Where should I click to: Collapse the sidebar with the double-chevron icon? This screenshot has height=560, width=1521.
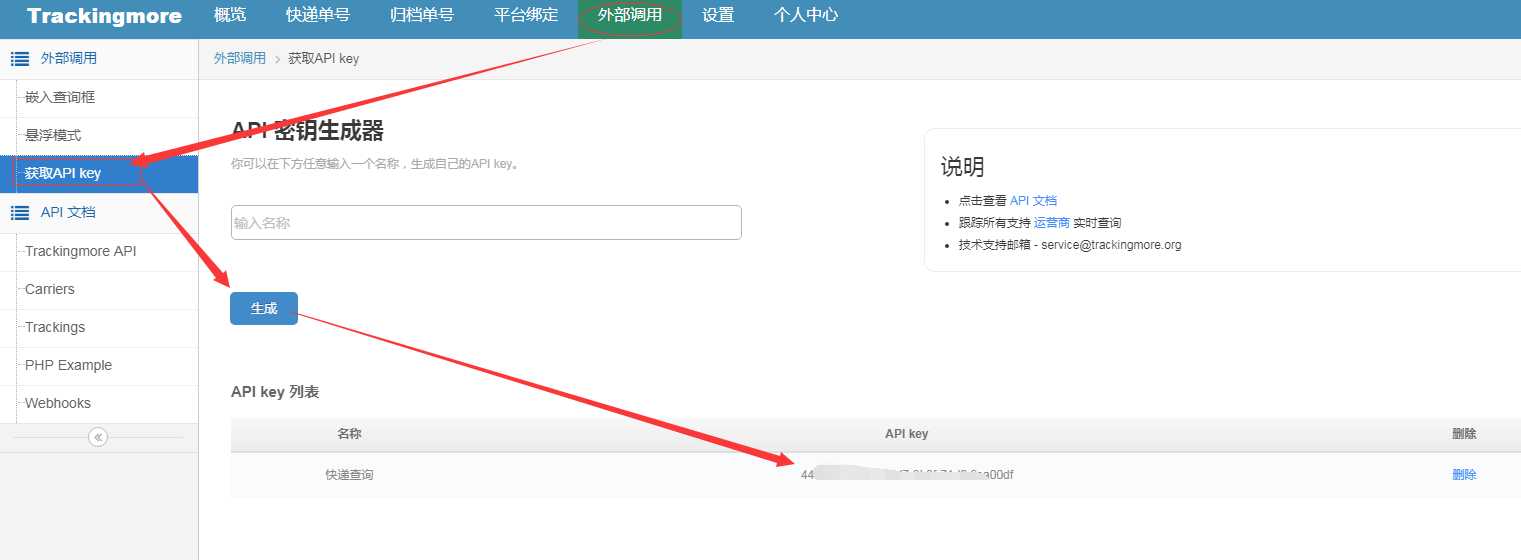tap(98, 437)
